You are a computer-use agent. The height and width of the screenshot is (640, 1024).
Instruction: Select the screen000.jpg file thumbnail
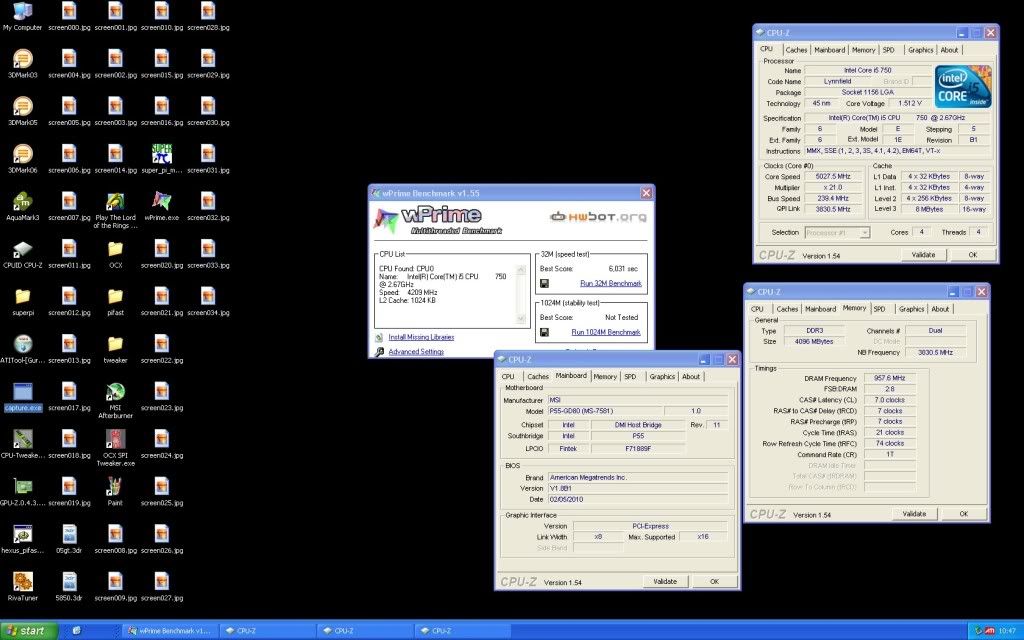tap(68, 12)
